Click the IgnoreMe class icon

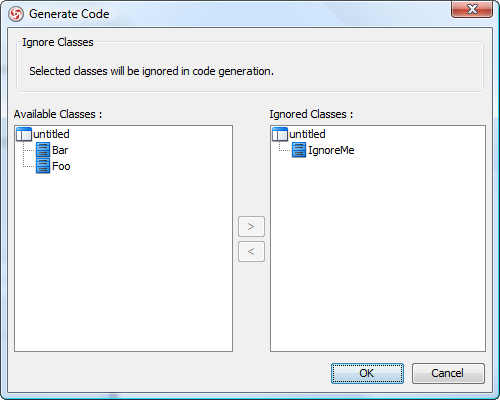tap(299, 150)
